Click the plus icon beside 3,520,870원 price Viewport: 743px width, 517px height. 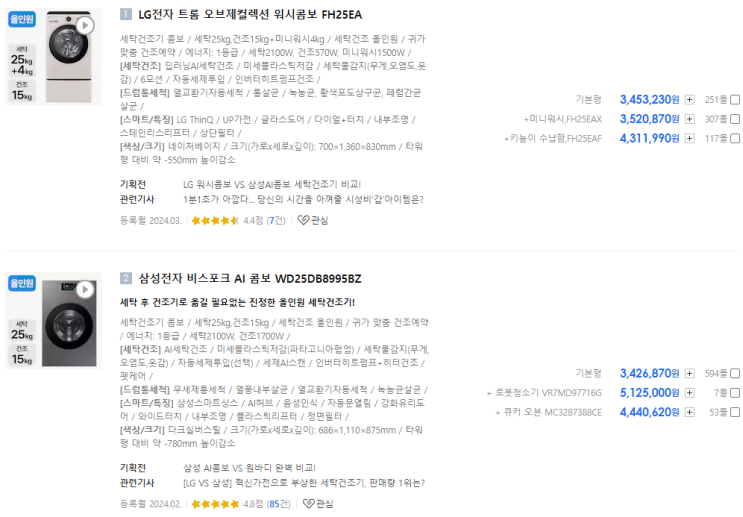click(x=689, y=119)
